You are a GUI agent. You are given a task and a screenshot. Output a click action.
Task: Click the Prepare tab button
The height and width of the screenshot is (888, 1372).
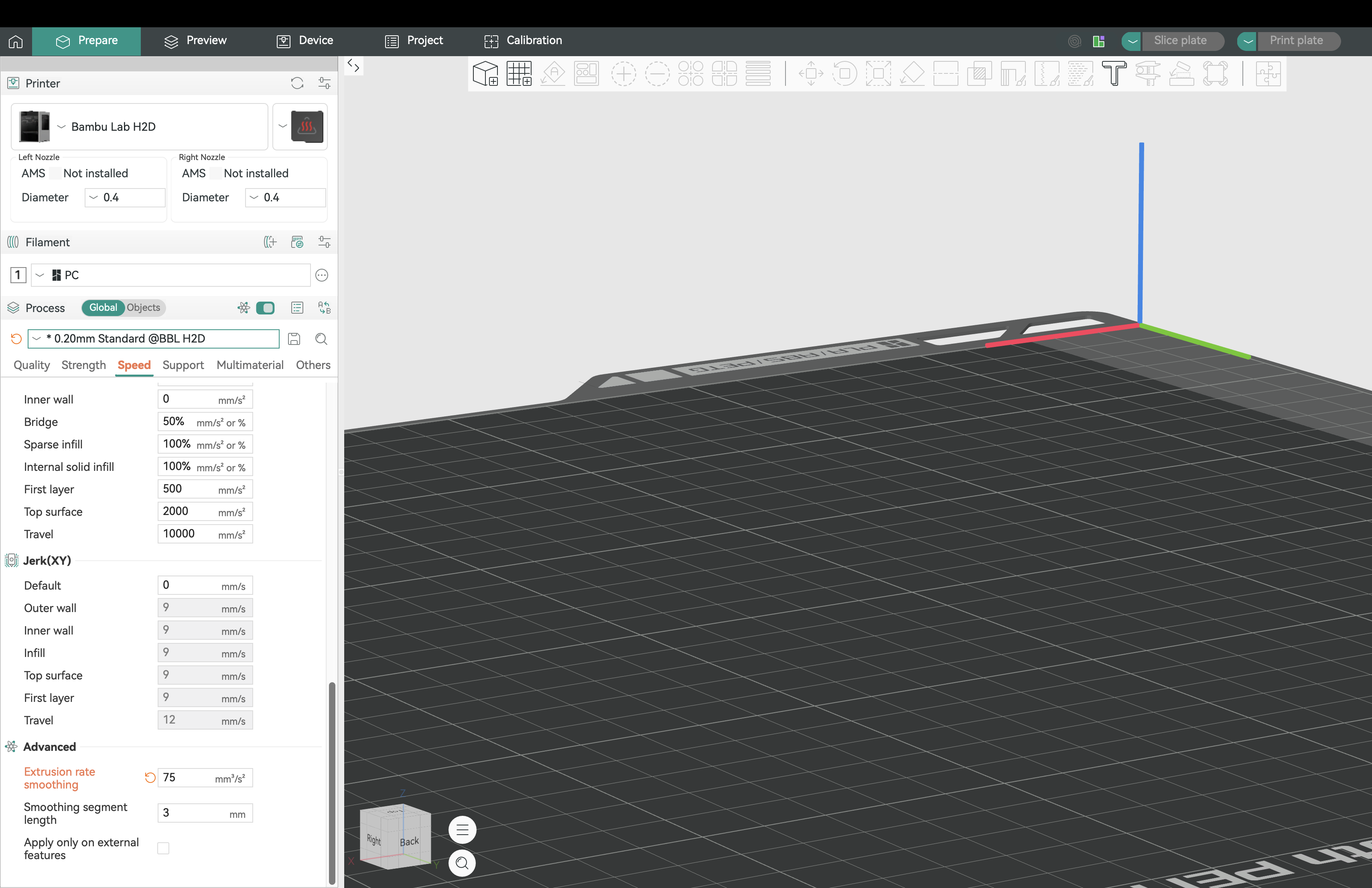click(87, 41)
